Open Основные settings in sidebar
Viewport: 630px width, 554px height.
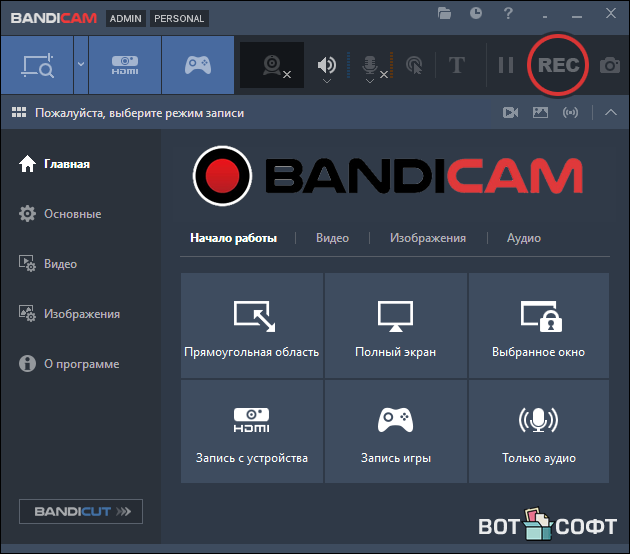[60, 214]
